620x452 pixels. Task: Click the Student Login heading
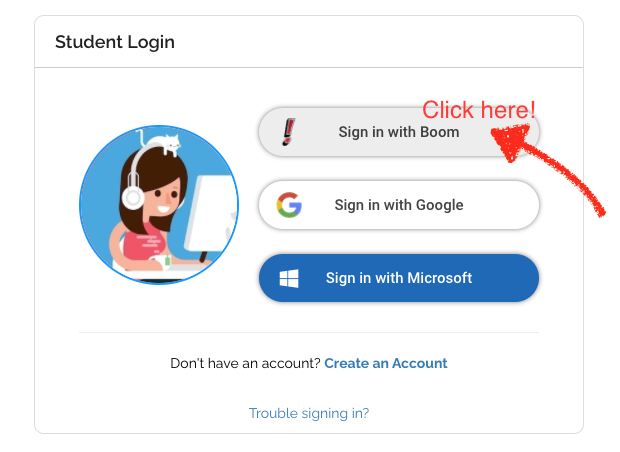[x=115, y=42]
